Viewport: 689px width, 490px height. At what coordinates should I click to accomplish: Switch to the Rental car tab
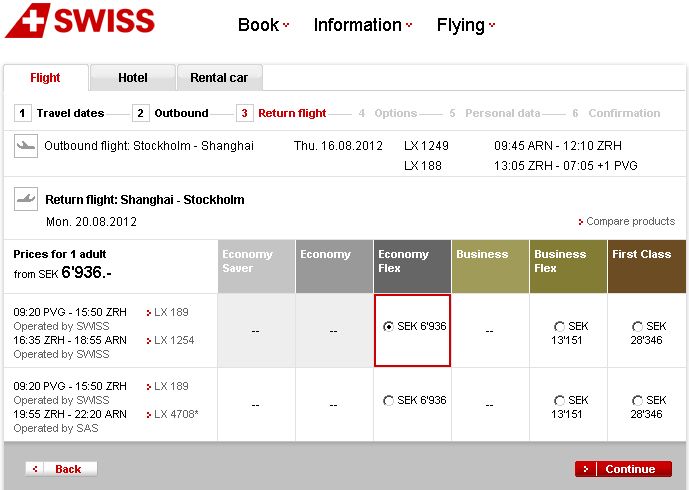[x=219, y=78]
